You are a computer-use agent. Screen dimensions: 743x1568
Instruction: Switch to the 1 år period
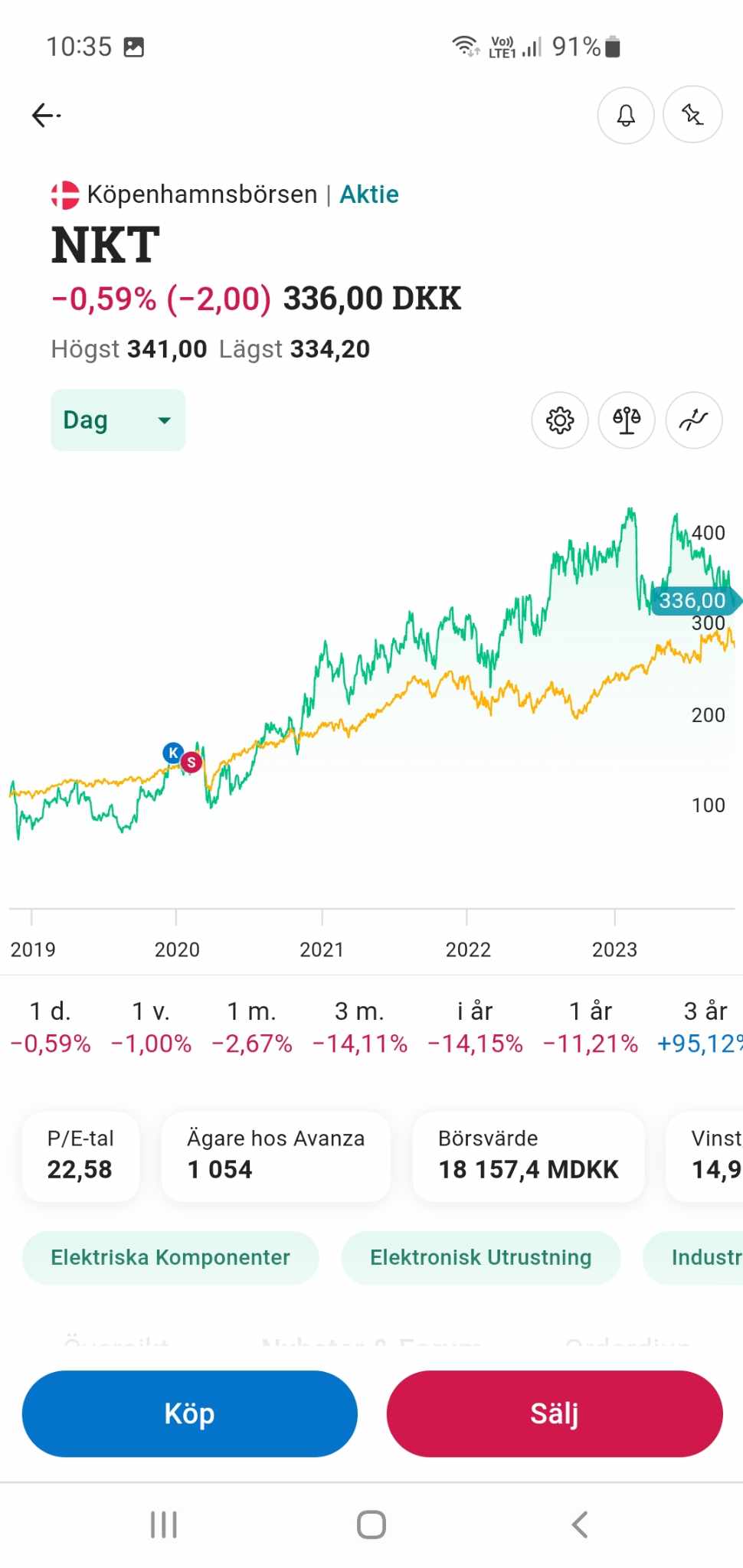click(590, 1027)
